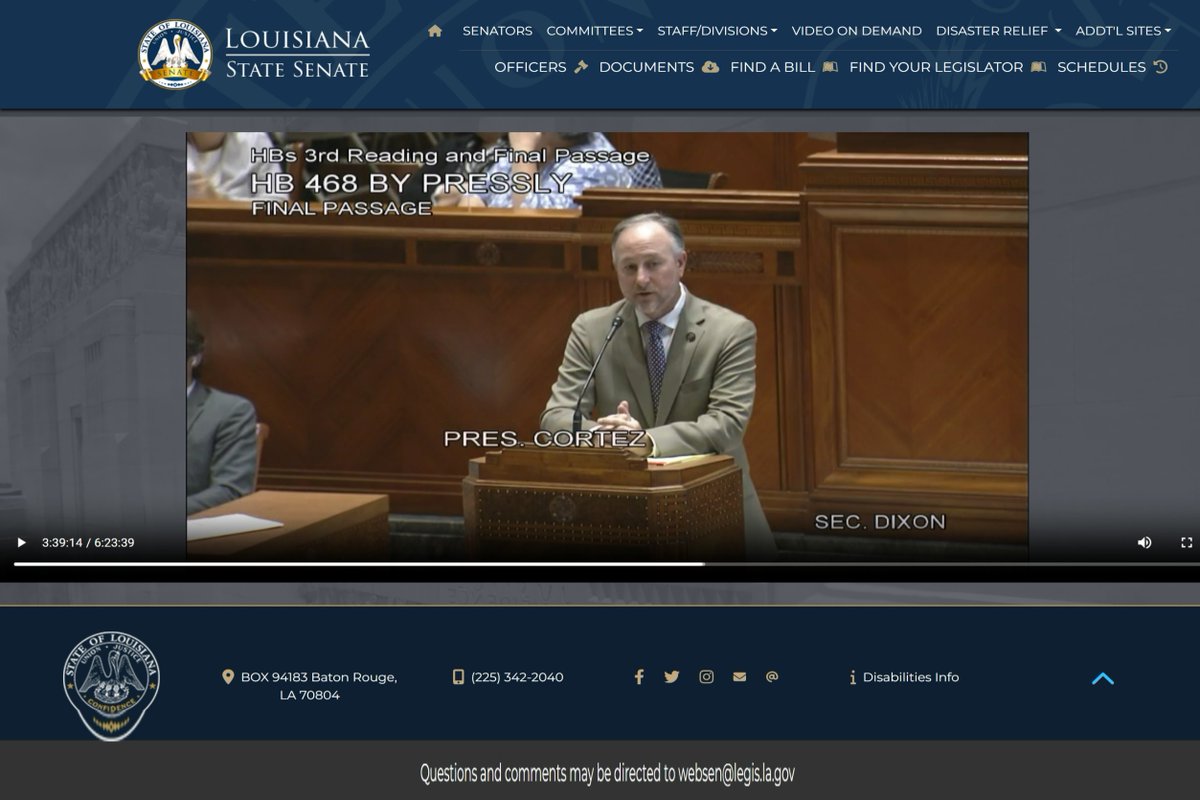Viewport: 1200px width, 800px height.
Task: Toggle video playback with the play button
Action: [21, 541]
